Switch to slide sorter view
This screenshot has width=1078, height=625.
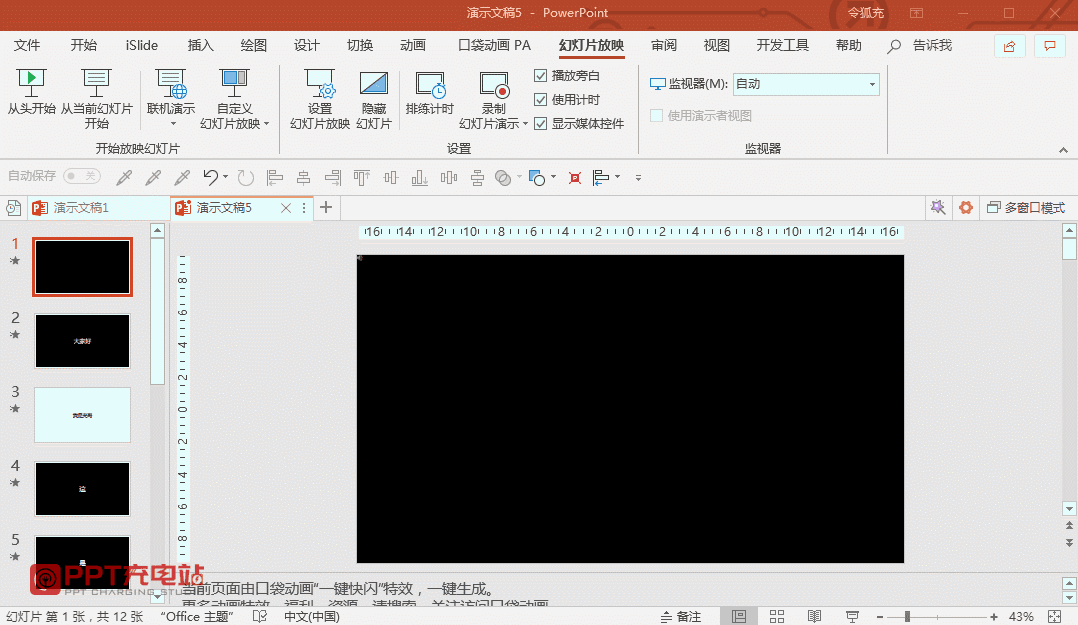click(x=777, y=617)
